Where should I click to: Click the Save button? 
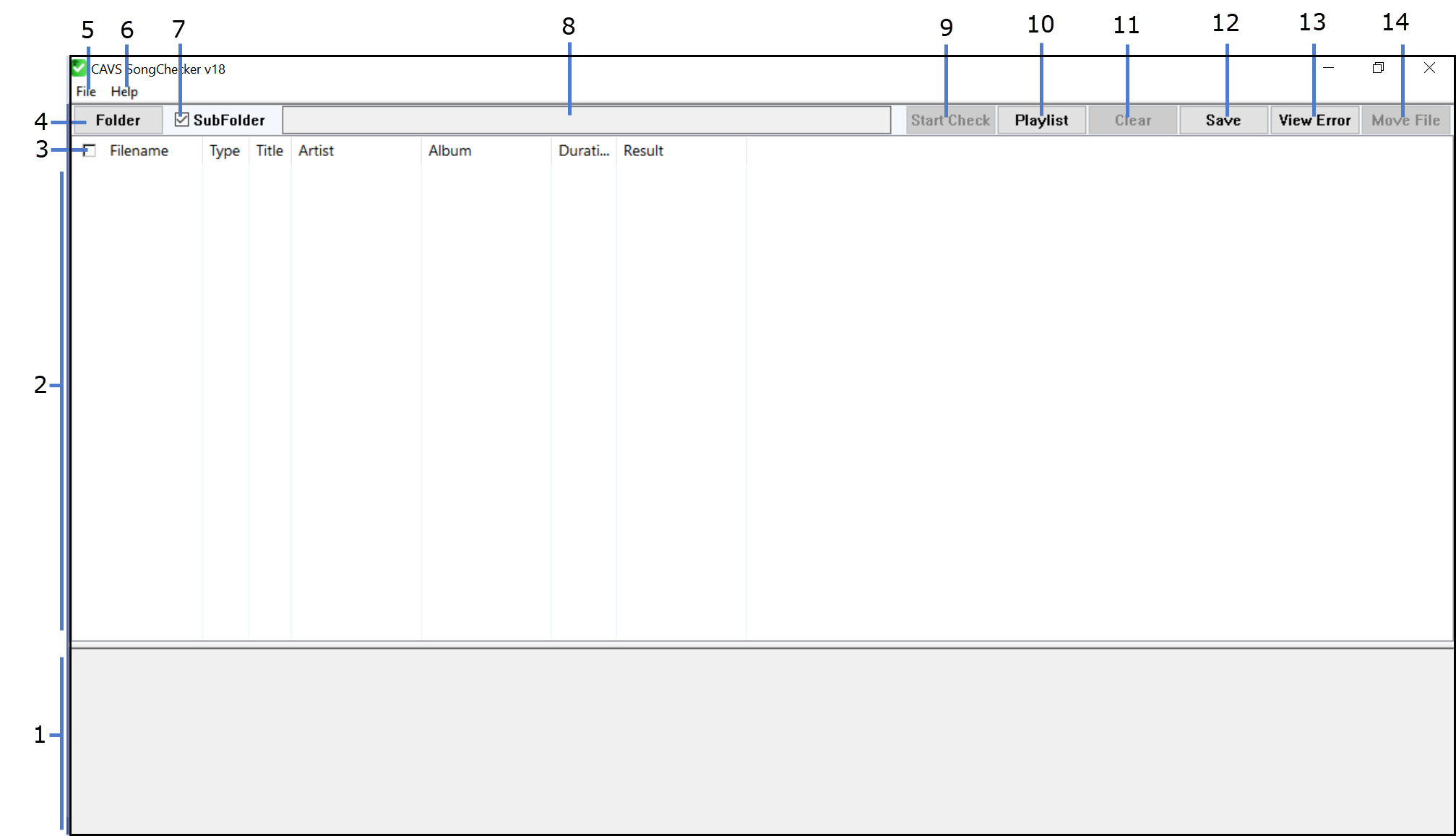[1223, 120]
